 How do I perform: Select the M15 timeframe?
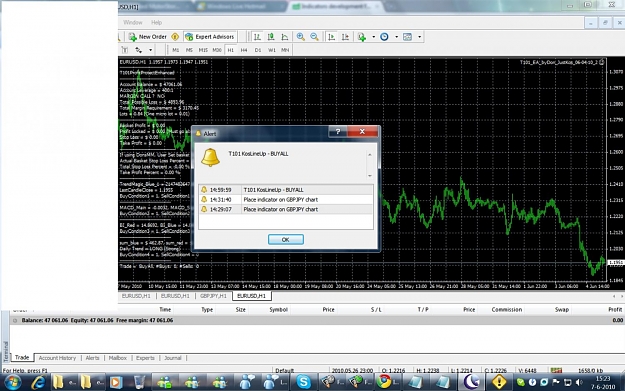203,50
